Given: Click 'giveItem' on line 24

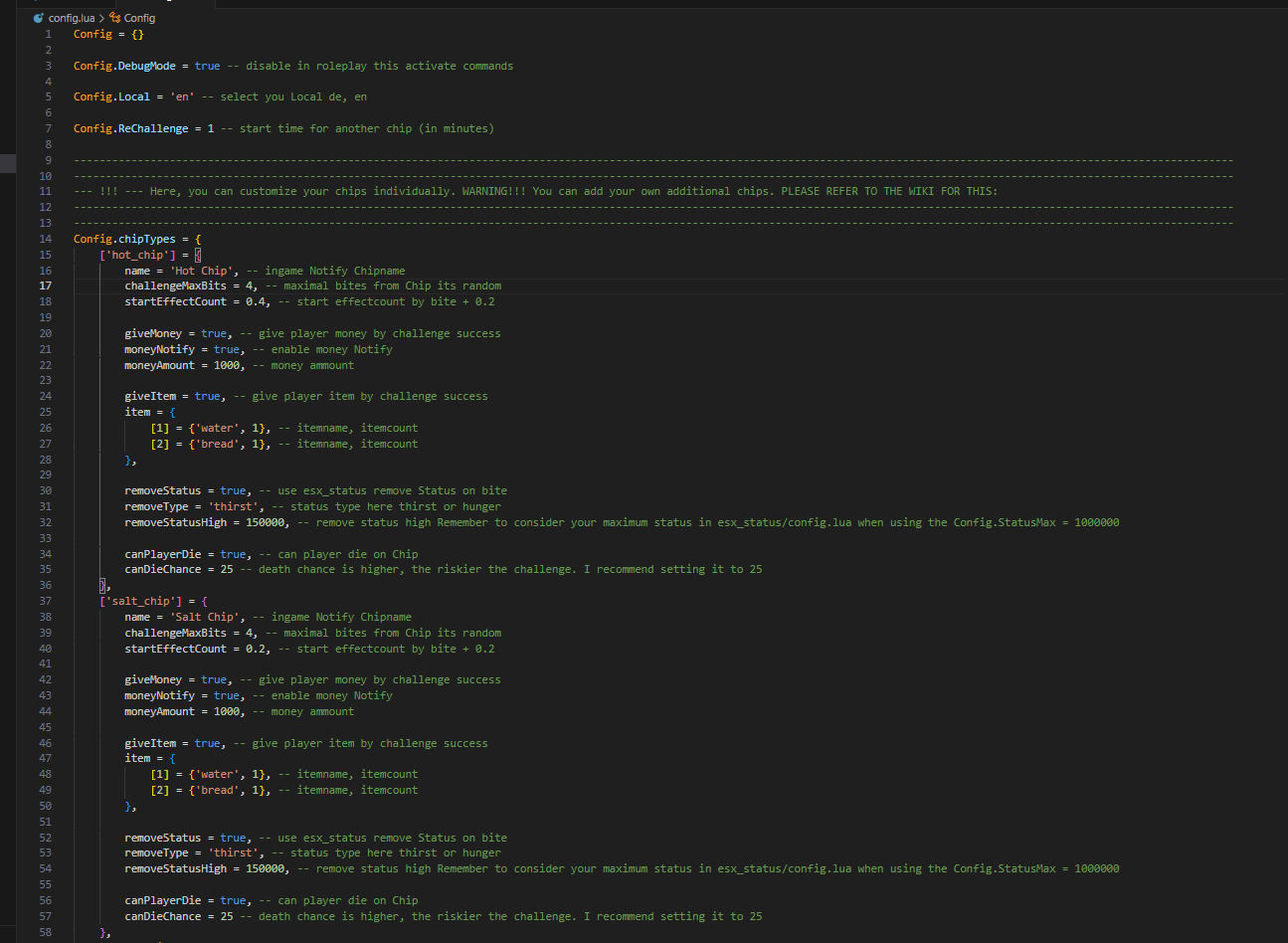Looking at the screenshot, I should pyautogui.click(x=150, y=396).
